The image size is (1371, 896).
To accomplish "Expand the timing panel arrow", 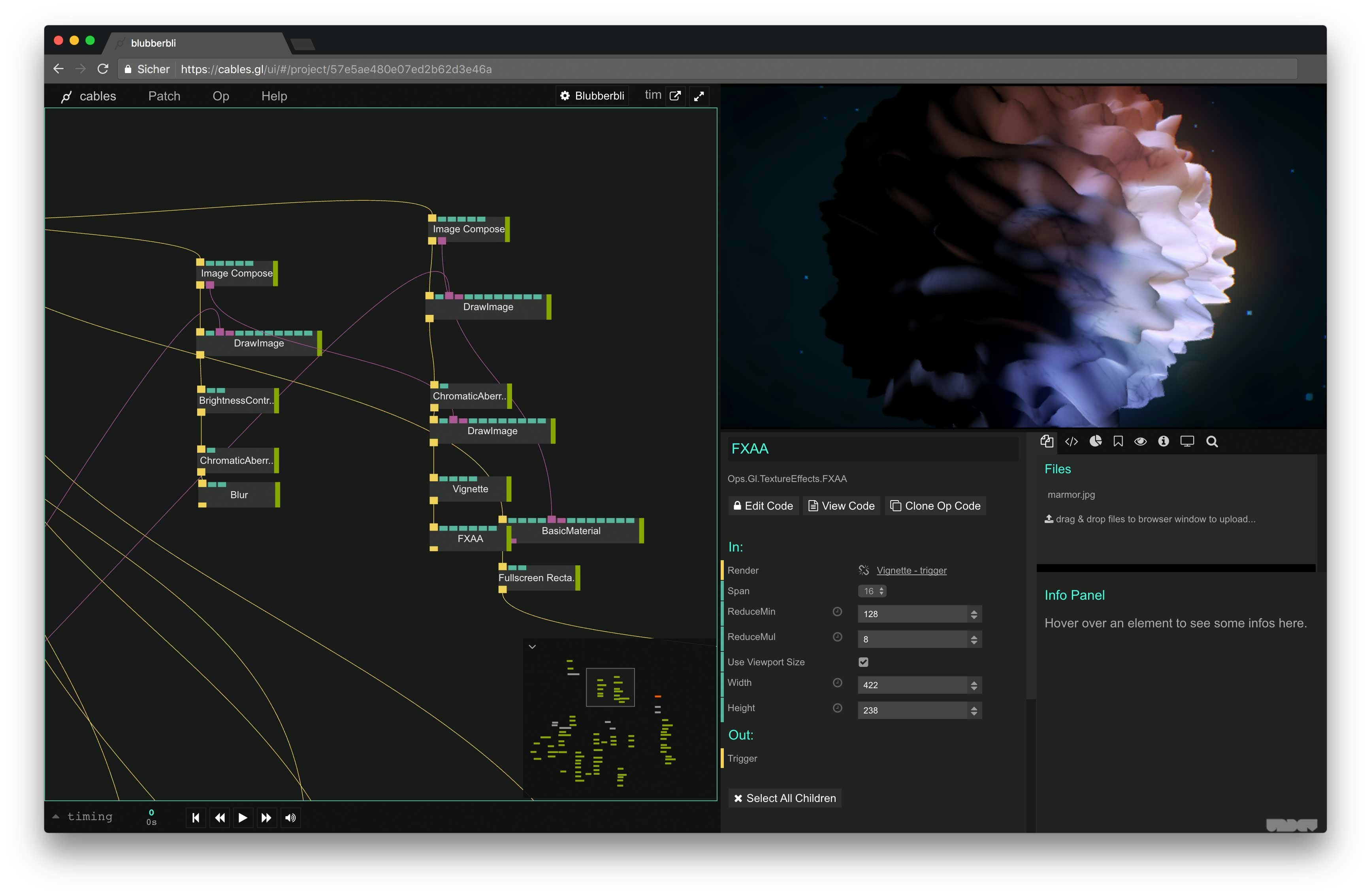I will click(56, 817).
